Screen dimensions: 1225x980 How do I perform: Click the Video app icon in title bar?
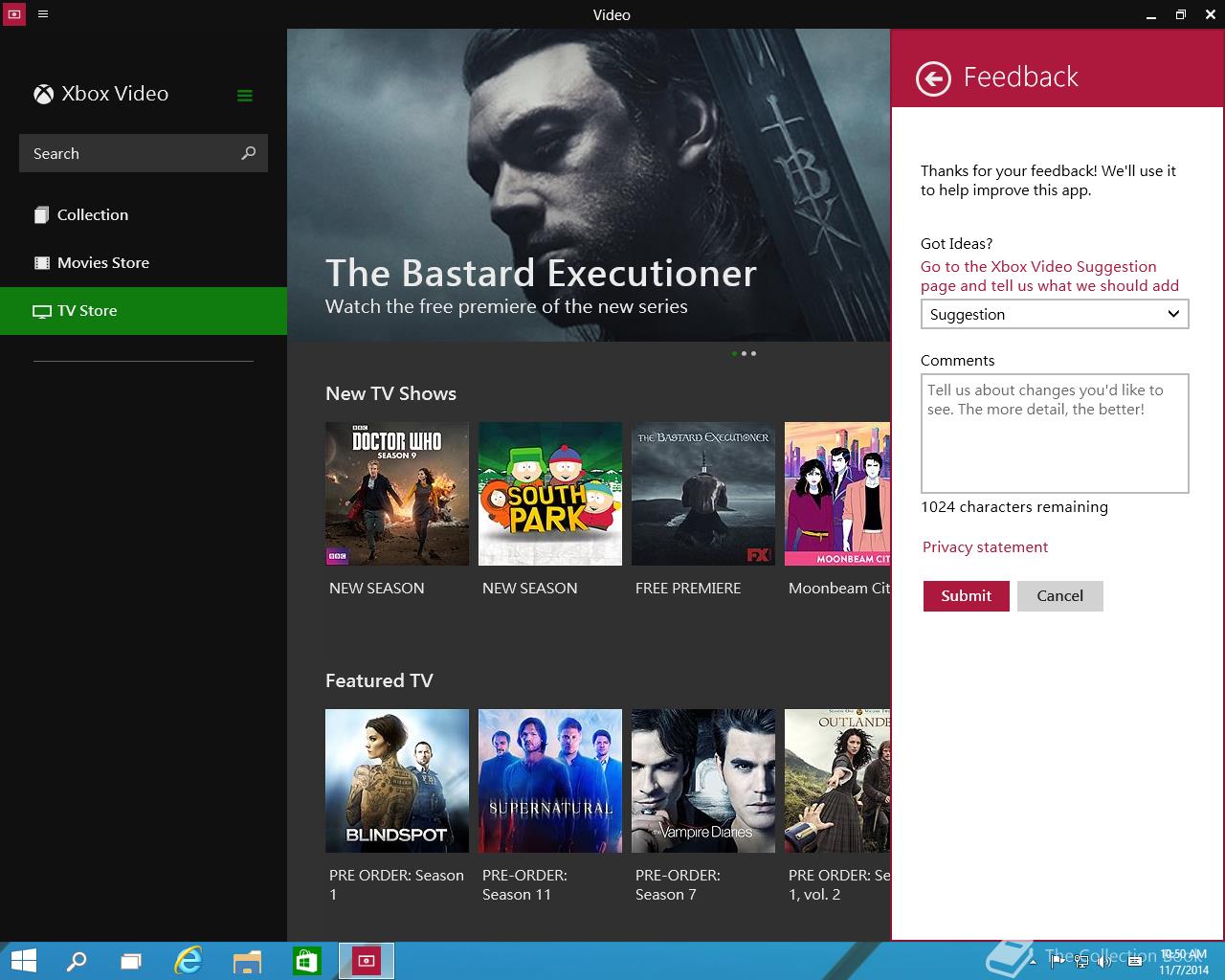coord(13,14)
